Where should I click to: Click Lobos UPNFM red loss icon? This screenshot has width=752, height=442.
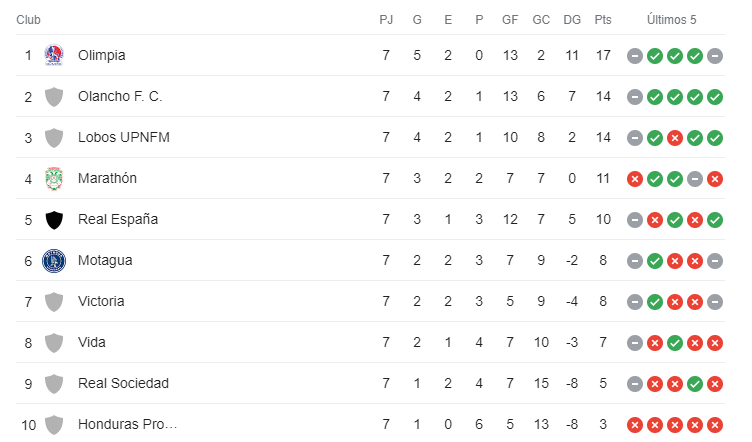675,138
